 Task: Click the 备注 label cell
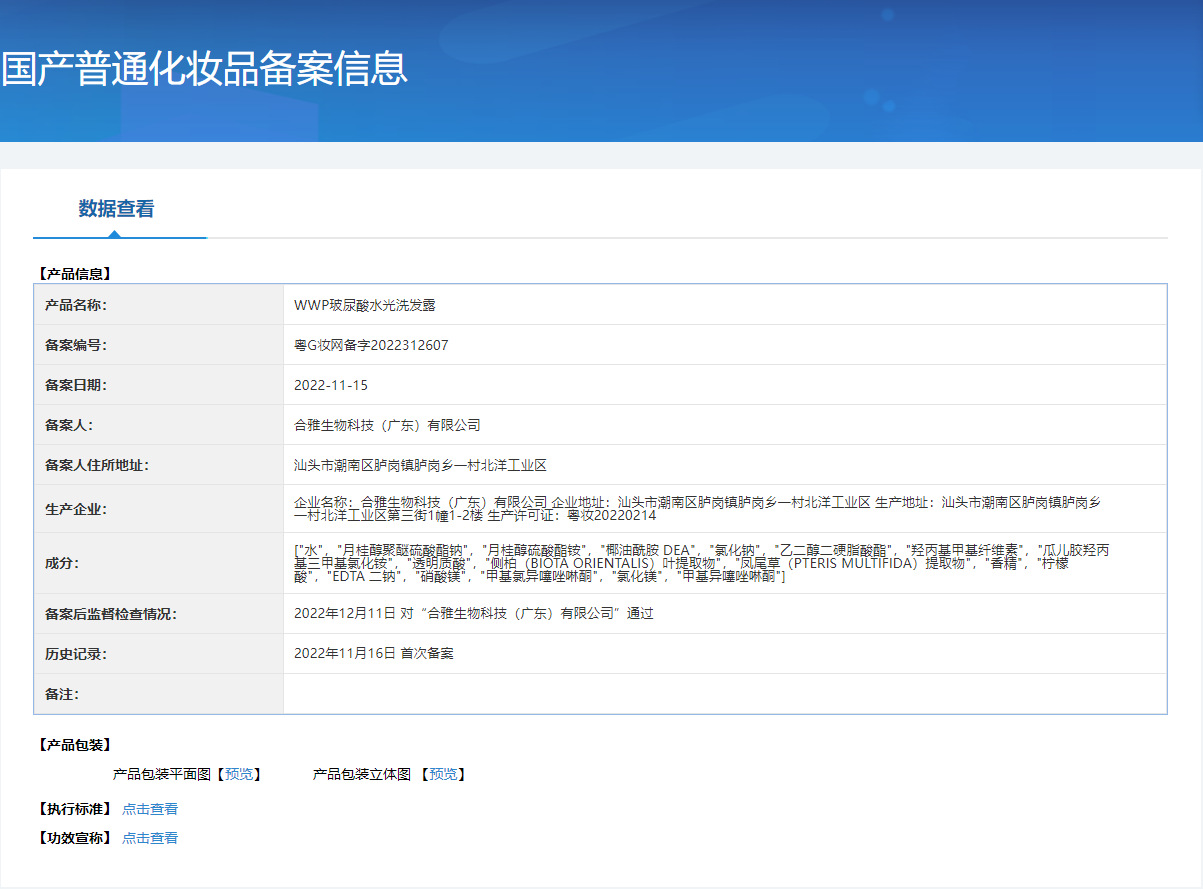[x=159, y=694]
